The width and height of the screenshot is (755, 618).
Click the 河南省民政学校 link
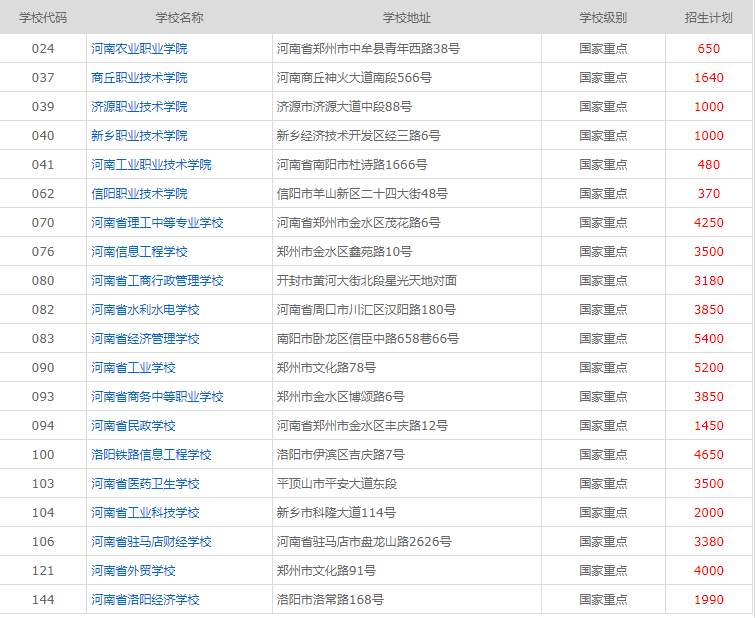click(x=133, y=425)
